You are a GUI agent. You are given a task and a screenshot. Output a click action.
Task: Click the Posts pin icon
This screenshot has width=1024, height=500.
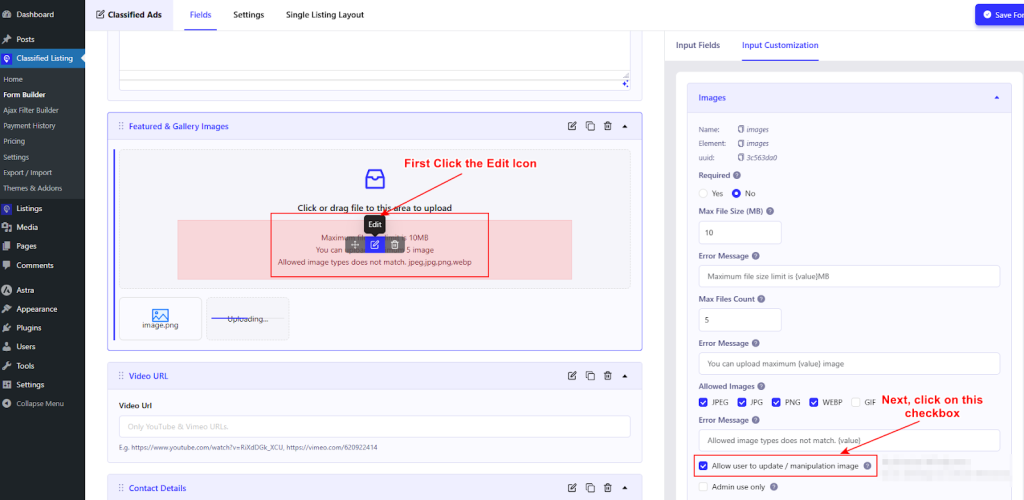pyautogui.click(x=7, y=39)
